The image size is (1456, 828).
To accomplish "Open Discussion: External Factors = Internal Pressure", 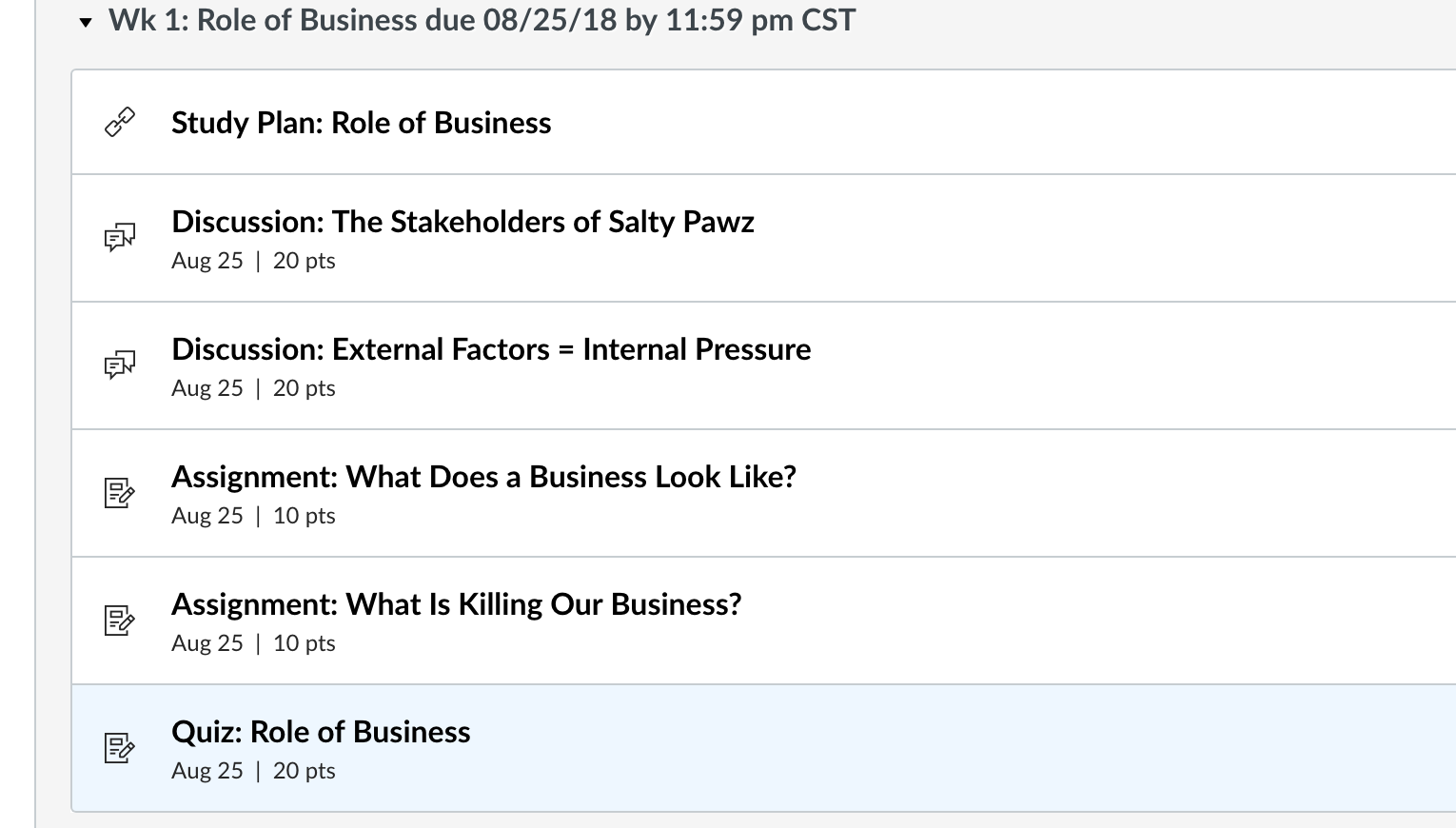I will click(x=491, y=349).
